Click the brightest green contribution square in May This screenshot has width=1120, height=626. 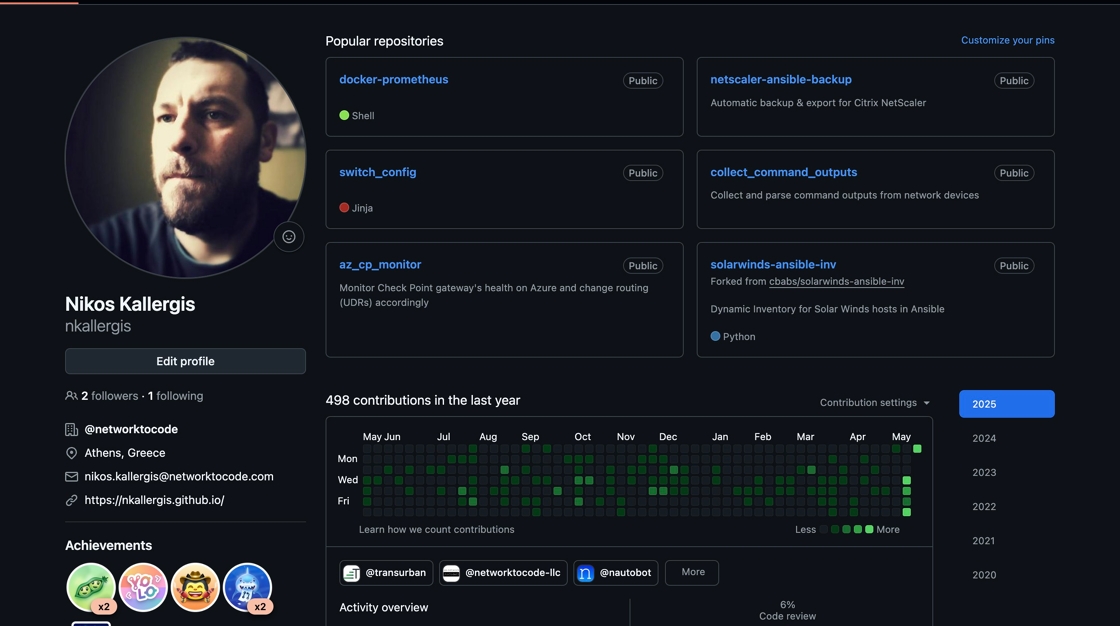click(917, 449)
